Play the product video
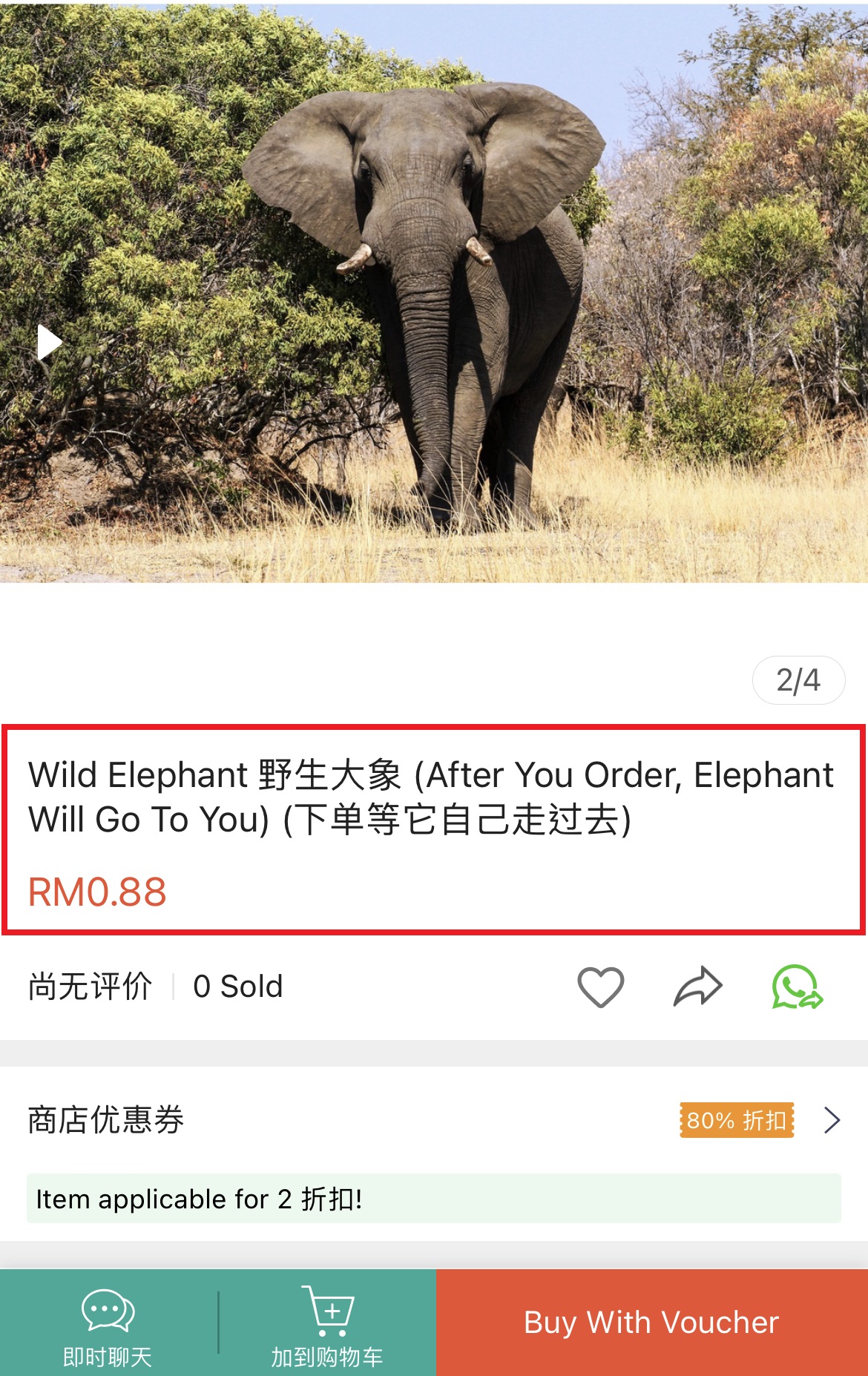 pos(50,342)
